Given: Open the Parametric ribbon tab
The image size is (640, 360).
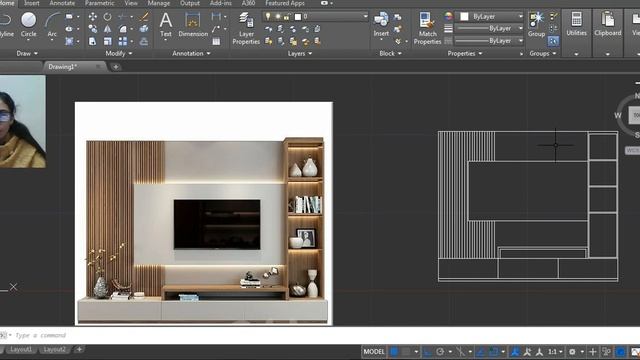Looking at the screenshot, I should point(100,3).
